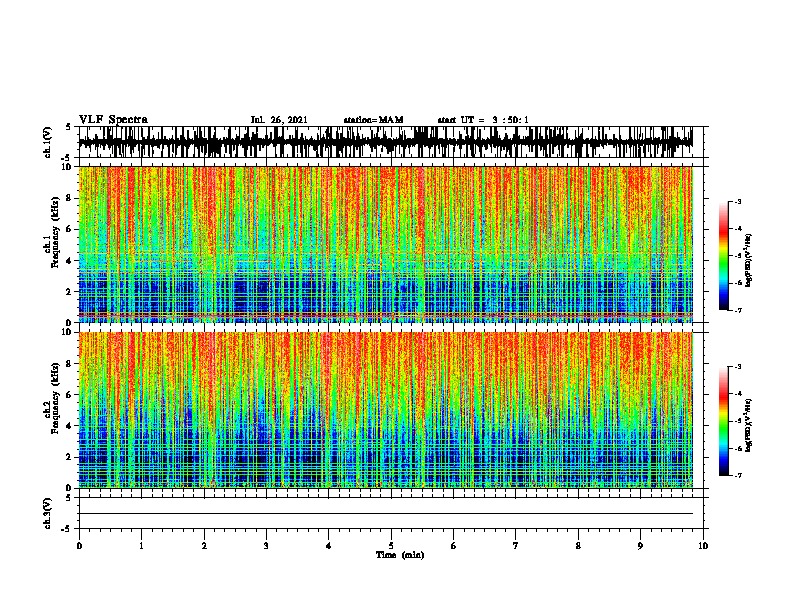Click the time axis tick label "7"
The height and width of the screenshot is (612, 792).
click(x=516, y=545)
